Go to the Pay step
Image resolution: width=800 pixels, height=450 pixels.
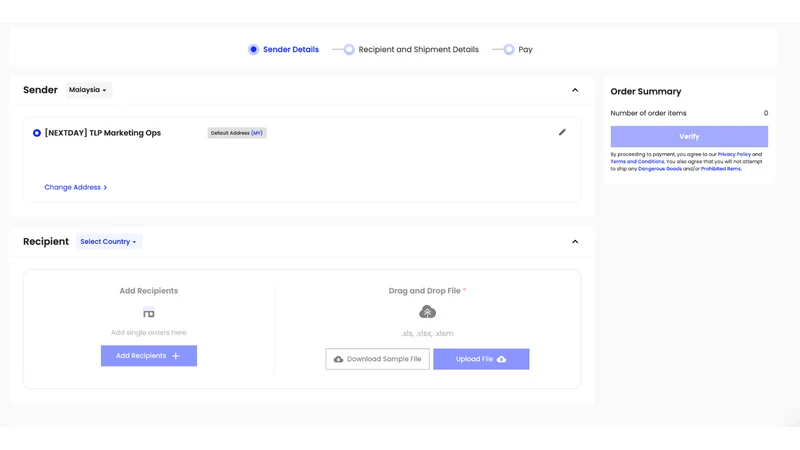tap(518, 49)
